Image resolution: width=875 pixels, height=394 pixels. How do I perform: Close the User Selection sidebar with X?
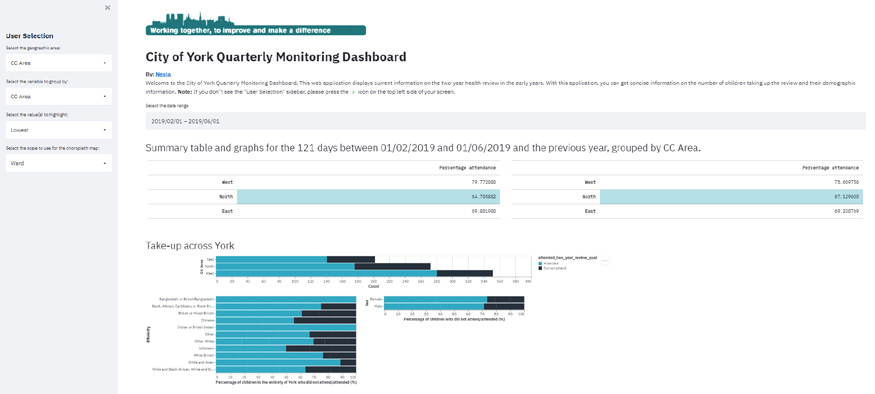click(108, 8)
